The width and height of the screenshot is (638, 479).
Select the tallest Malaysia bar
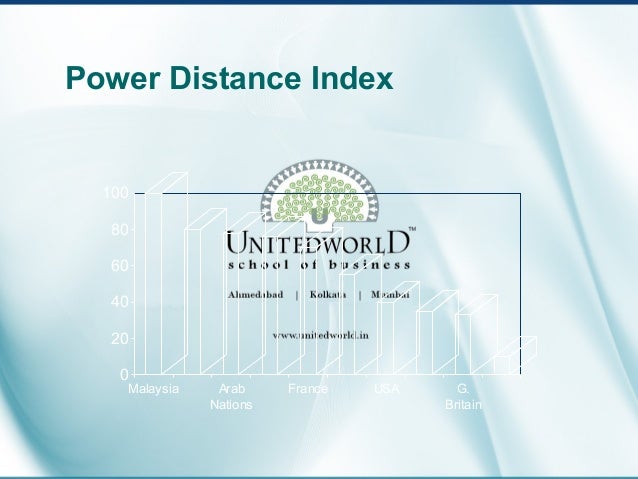tap(166, 273)
